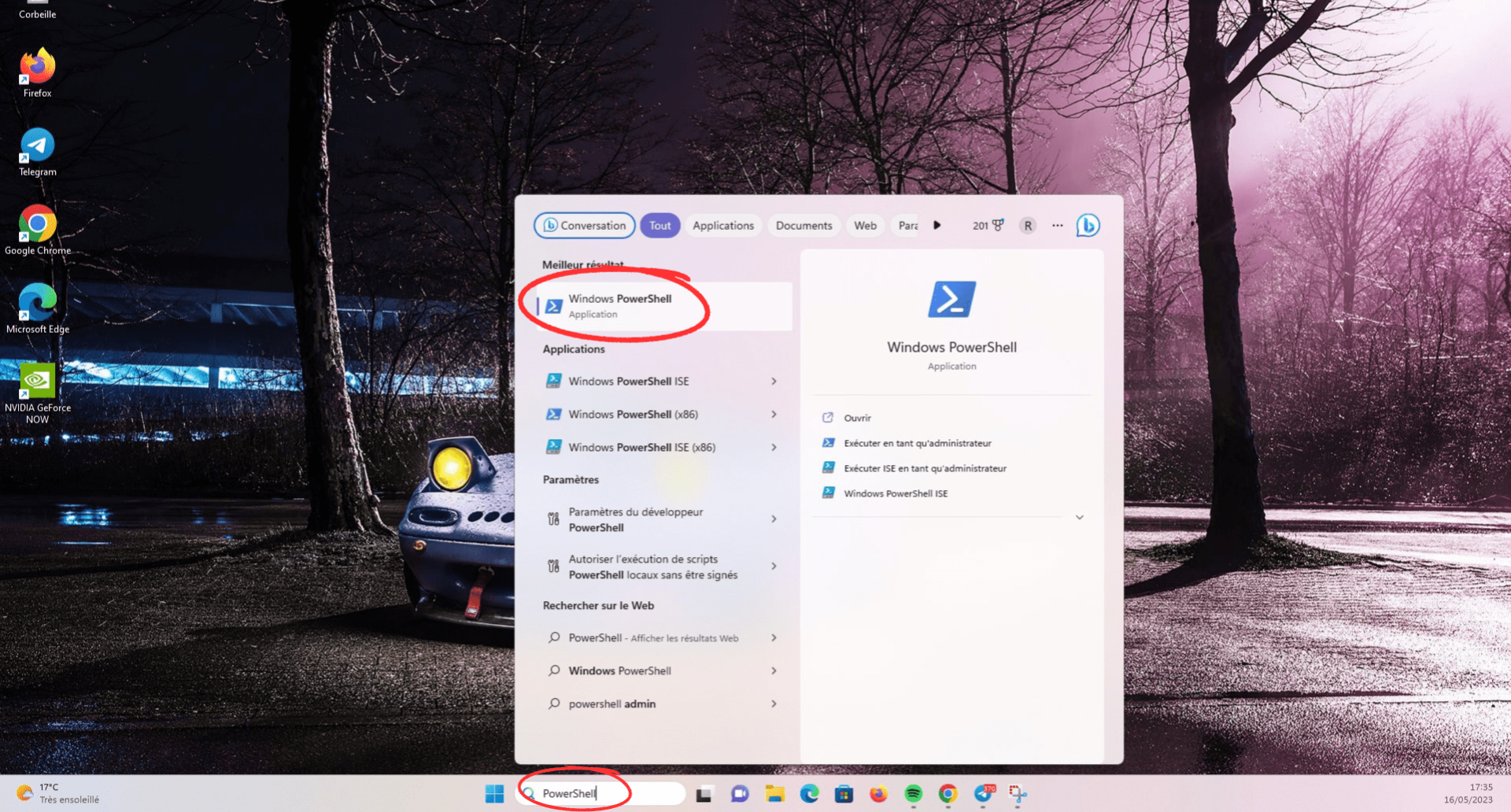Select Corbeille desktop icon

37,10
